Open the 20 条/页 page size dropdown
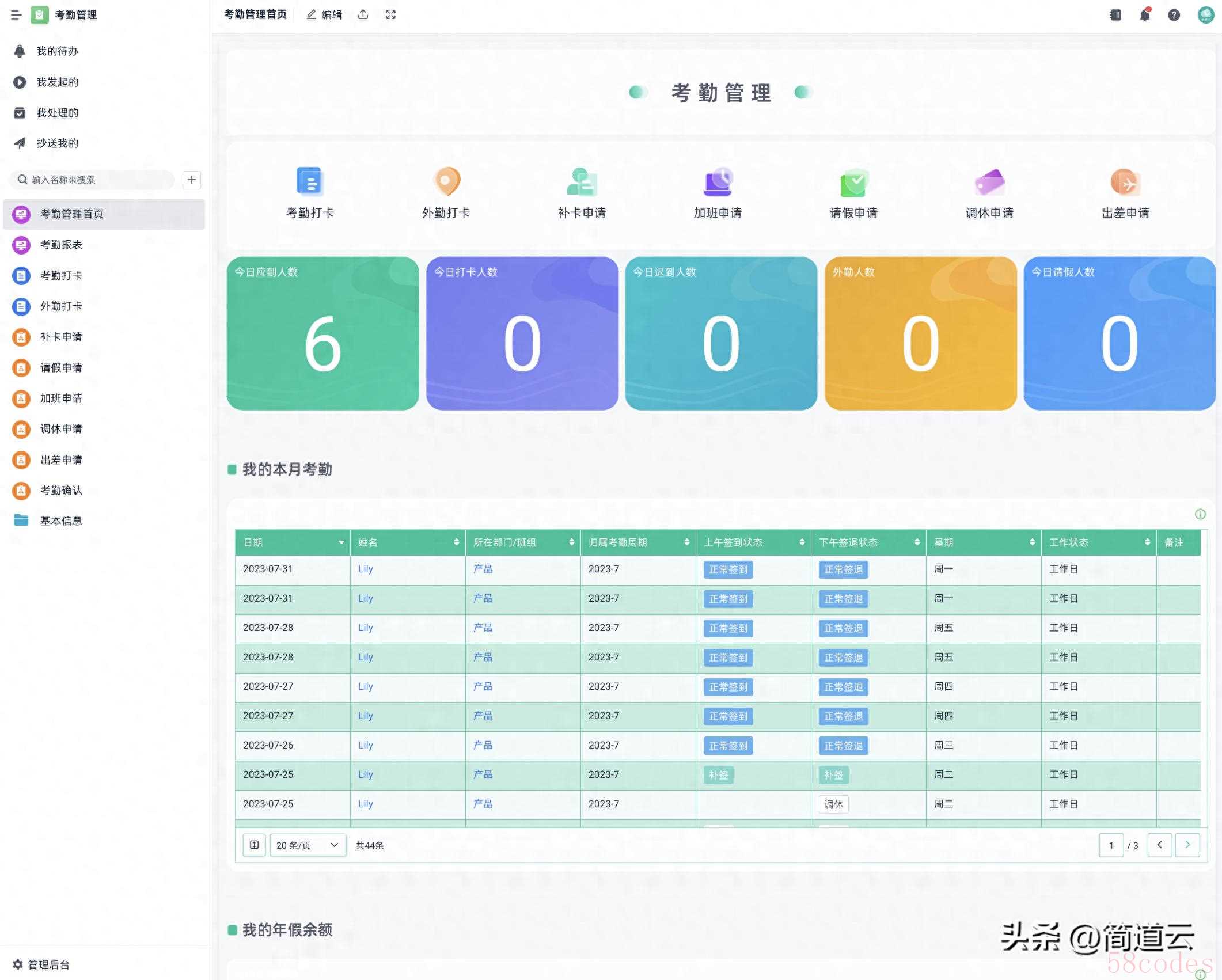Screen dimensions: 1222x980 [x=308, y=845]
